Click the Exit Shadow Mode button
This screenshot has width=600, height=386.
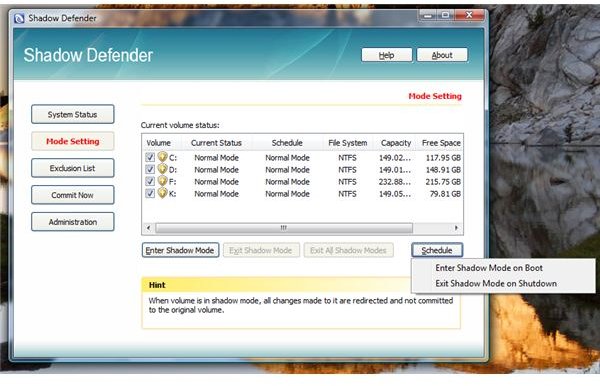click(261, 250)
